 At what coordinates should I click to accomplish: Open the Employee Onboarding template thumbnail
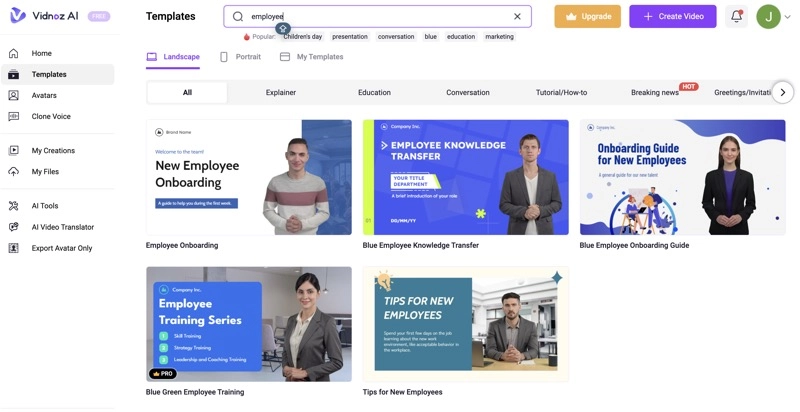point(249,177)
